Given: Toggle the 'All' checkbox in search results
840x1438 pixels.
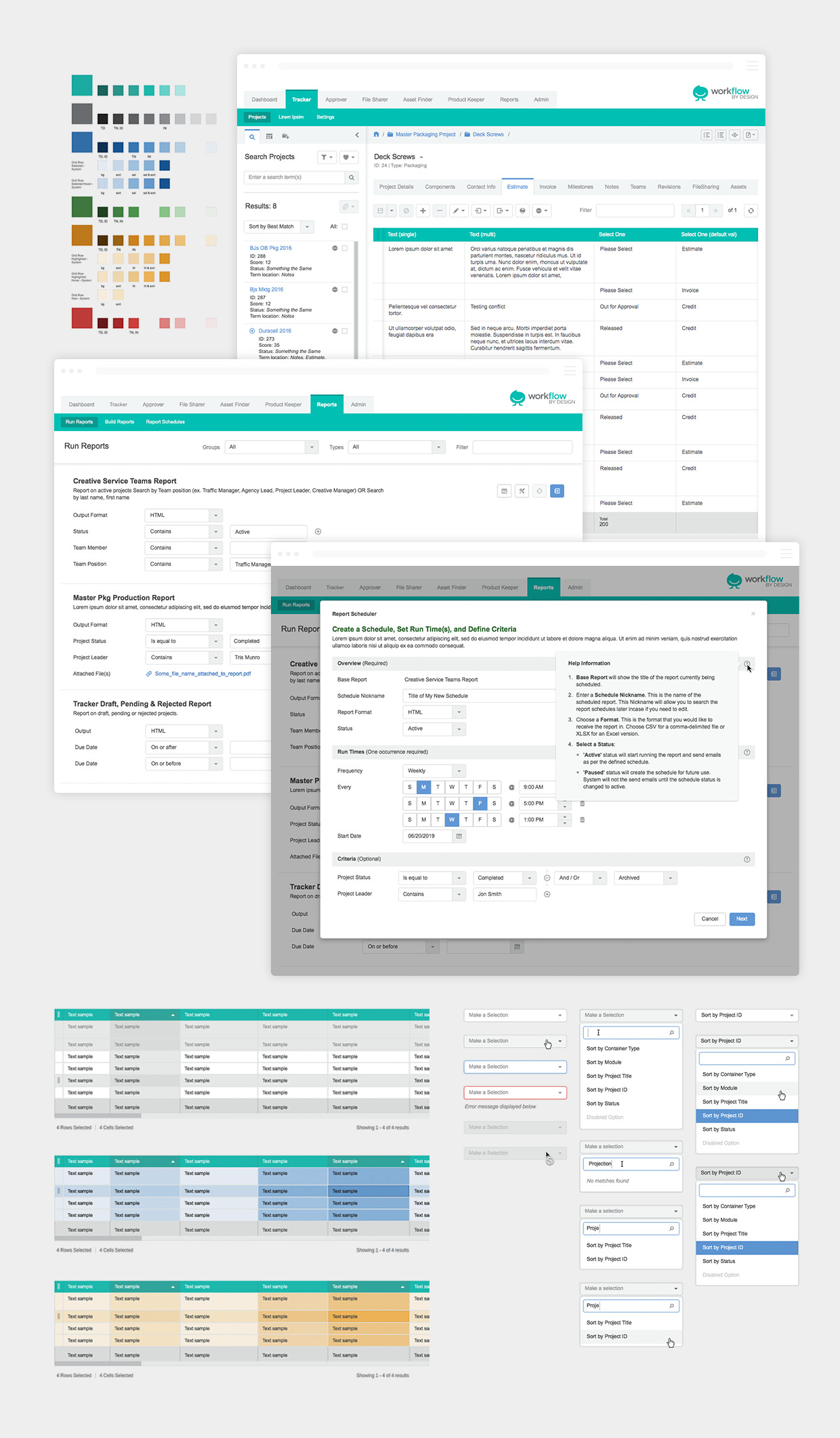Looking at the screenshot, I should 344,227.
